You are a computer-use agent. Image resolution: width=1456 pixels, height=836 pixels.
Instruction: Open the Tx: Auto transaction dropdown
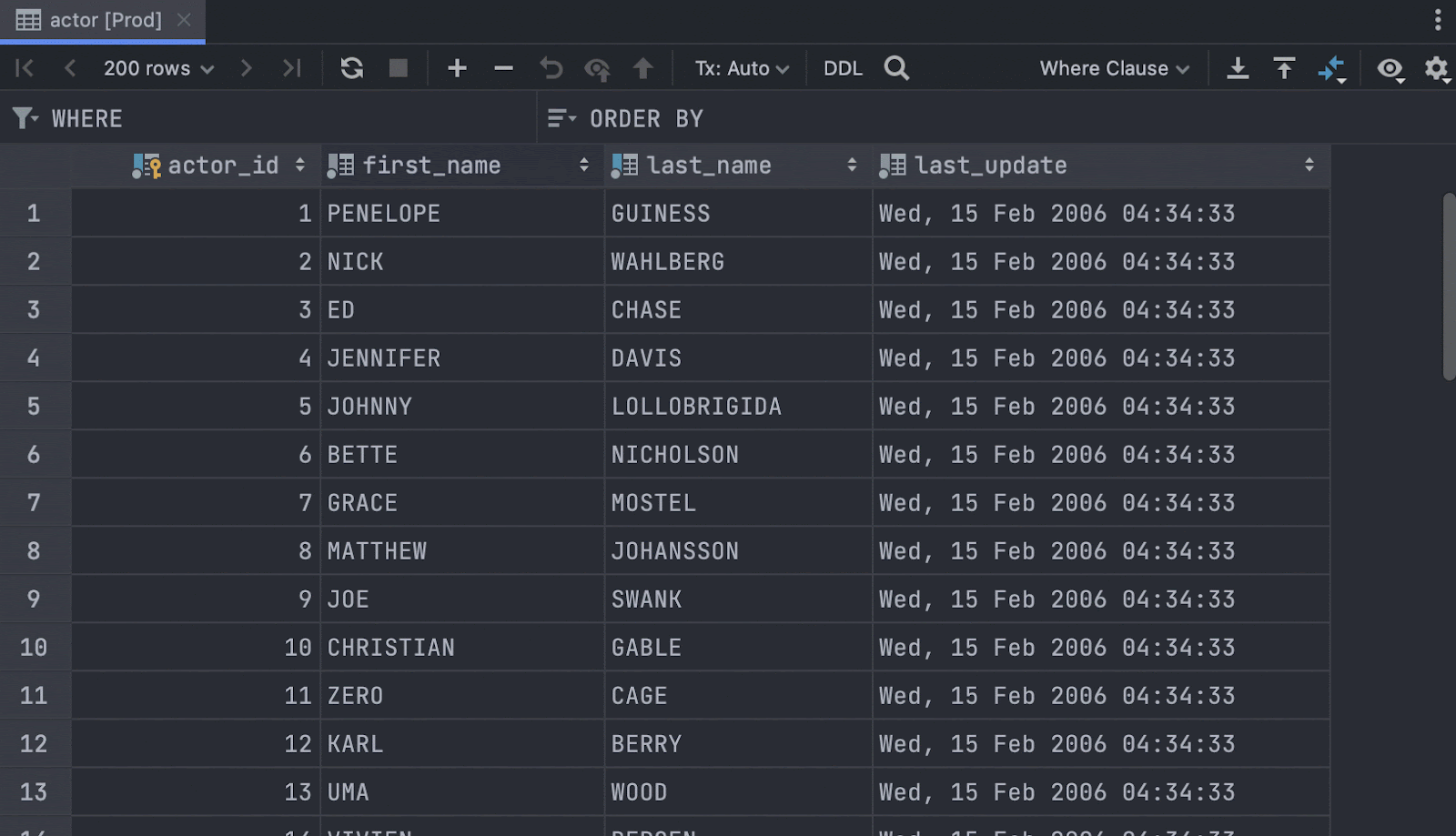[x=742, y=68]
